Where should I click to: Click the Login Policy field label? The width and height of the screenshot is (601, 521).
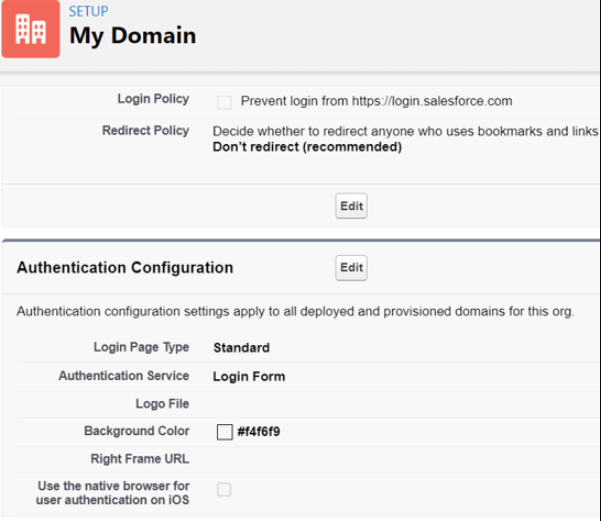click(153, 101)
